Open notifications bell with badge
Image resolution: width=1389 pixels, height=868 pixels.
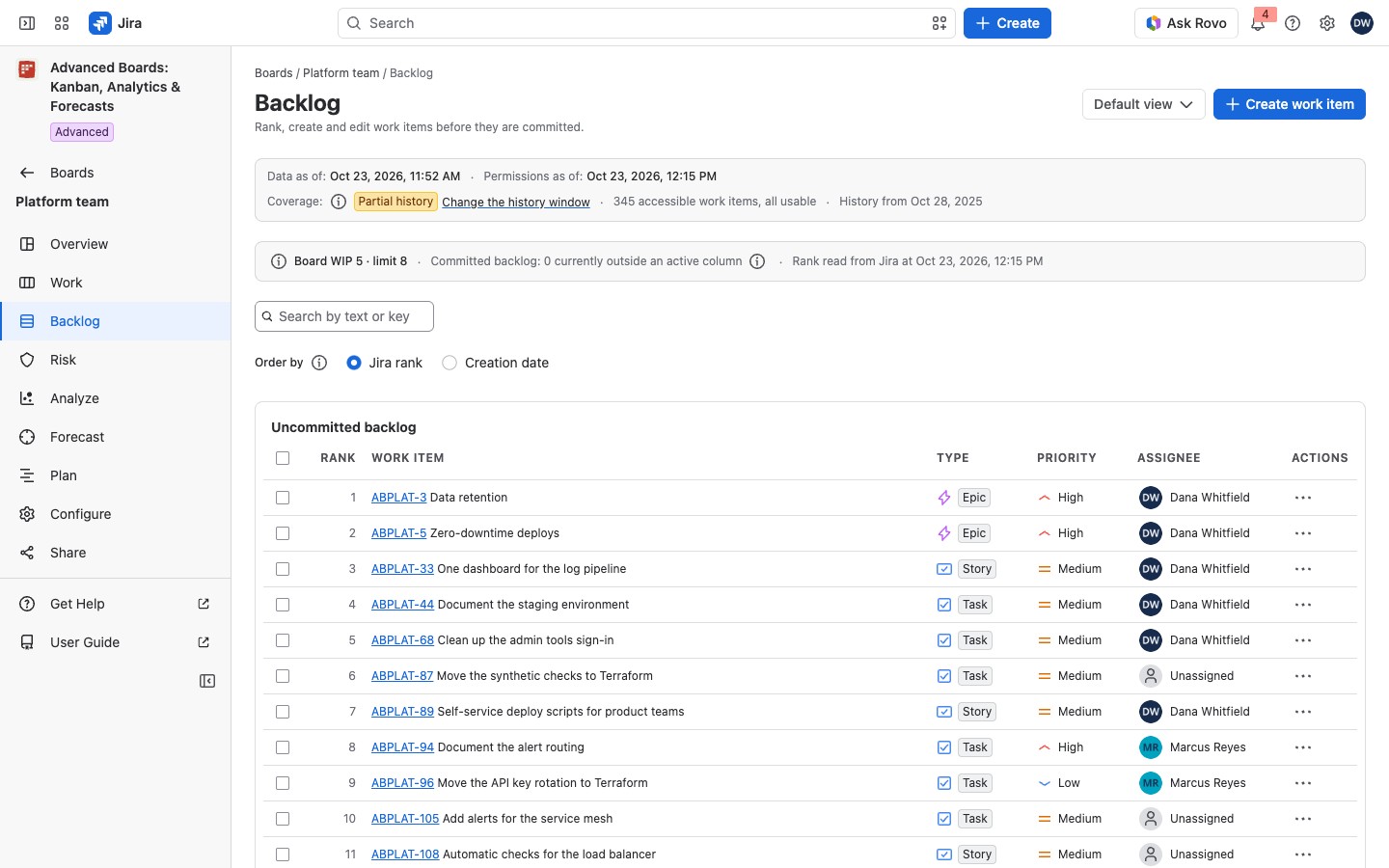point(1259,22)
